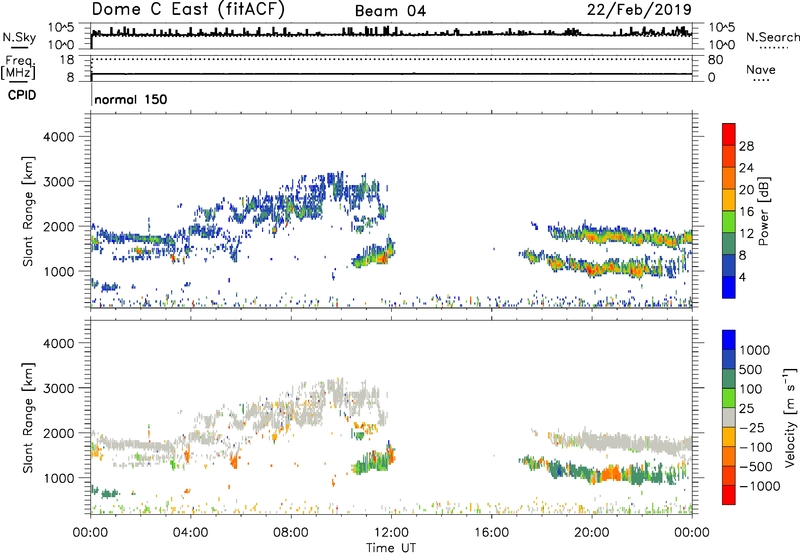Click red bottom segment of velocity colorbar
Screen dimensions: 800x554
[x=729, y=495]
